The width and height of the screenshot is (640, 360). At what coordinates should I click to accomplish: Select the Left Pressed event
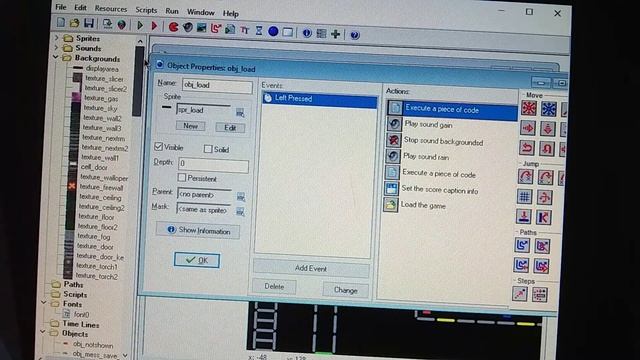(x=320, y=99)
